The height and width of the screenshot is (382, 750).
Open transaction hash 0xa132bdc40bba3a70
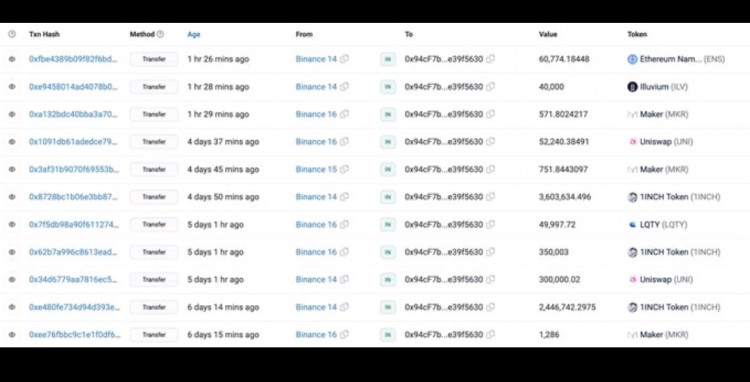click(73, 114)
